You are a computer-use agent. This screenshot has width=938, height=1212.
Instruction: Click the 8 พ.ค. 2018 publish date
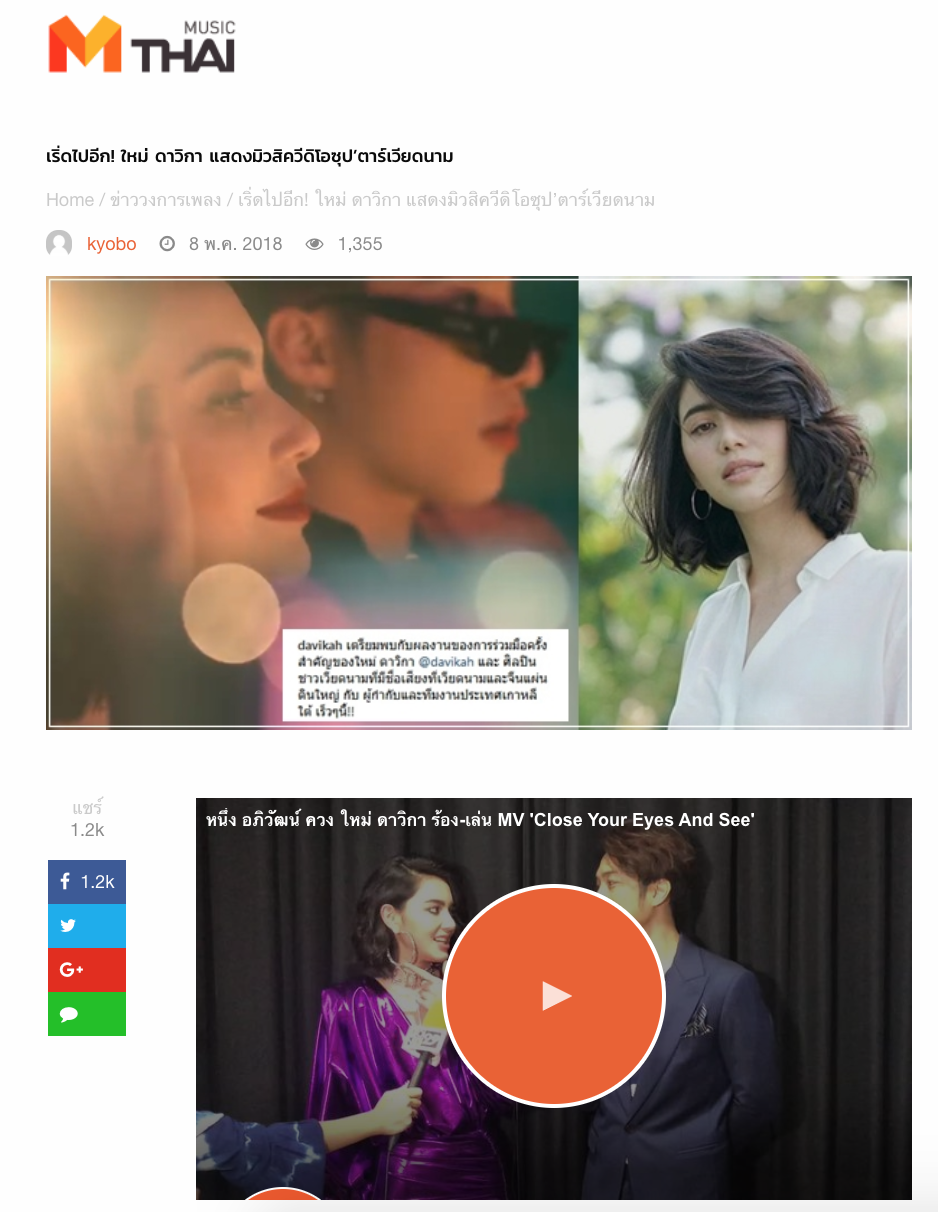pyautogui.click(x=236, y=244)
